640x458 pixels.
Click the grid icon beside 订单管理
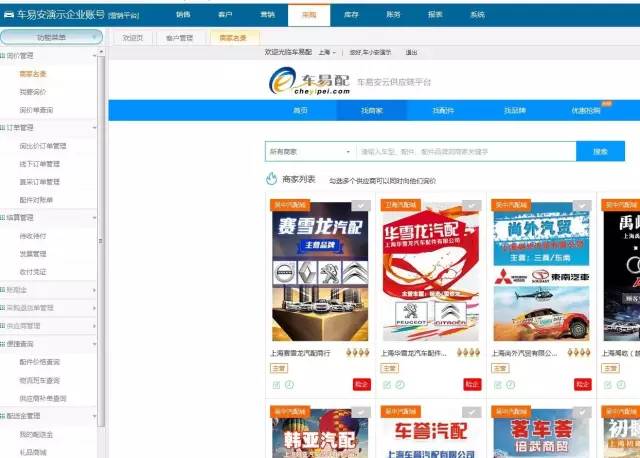pos(3,128)
